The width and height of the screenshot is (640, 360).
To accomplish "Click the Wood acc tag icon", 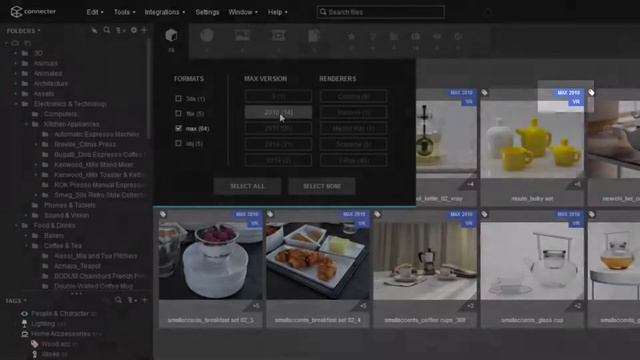I will [x=35, y=344].
